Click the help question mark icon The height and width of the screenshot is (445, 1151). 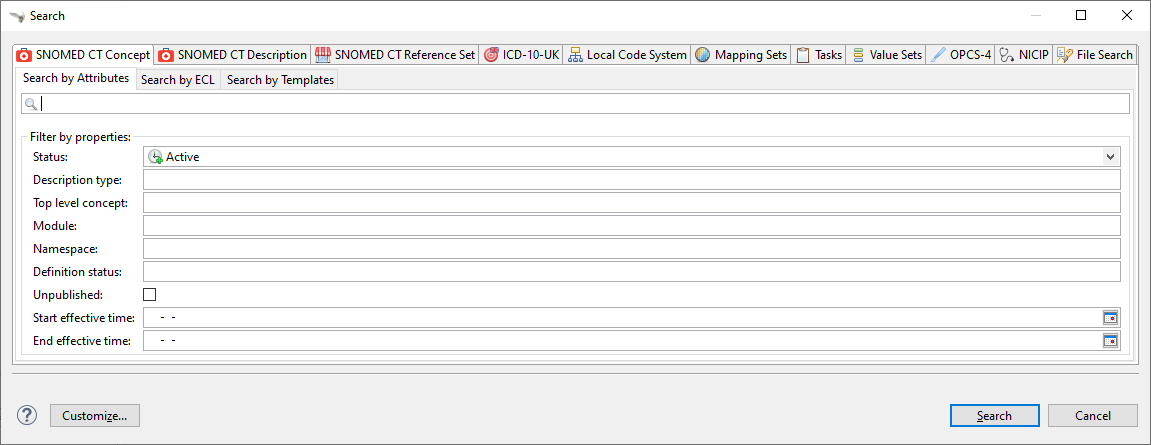point(27,415)
